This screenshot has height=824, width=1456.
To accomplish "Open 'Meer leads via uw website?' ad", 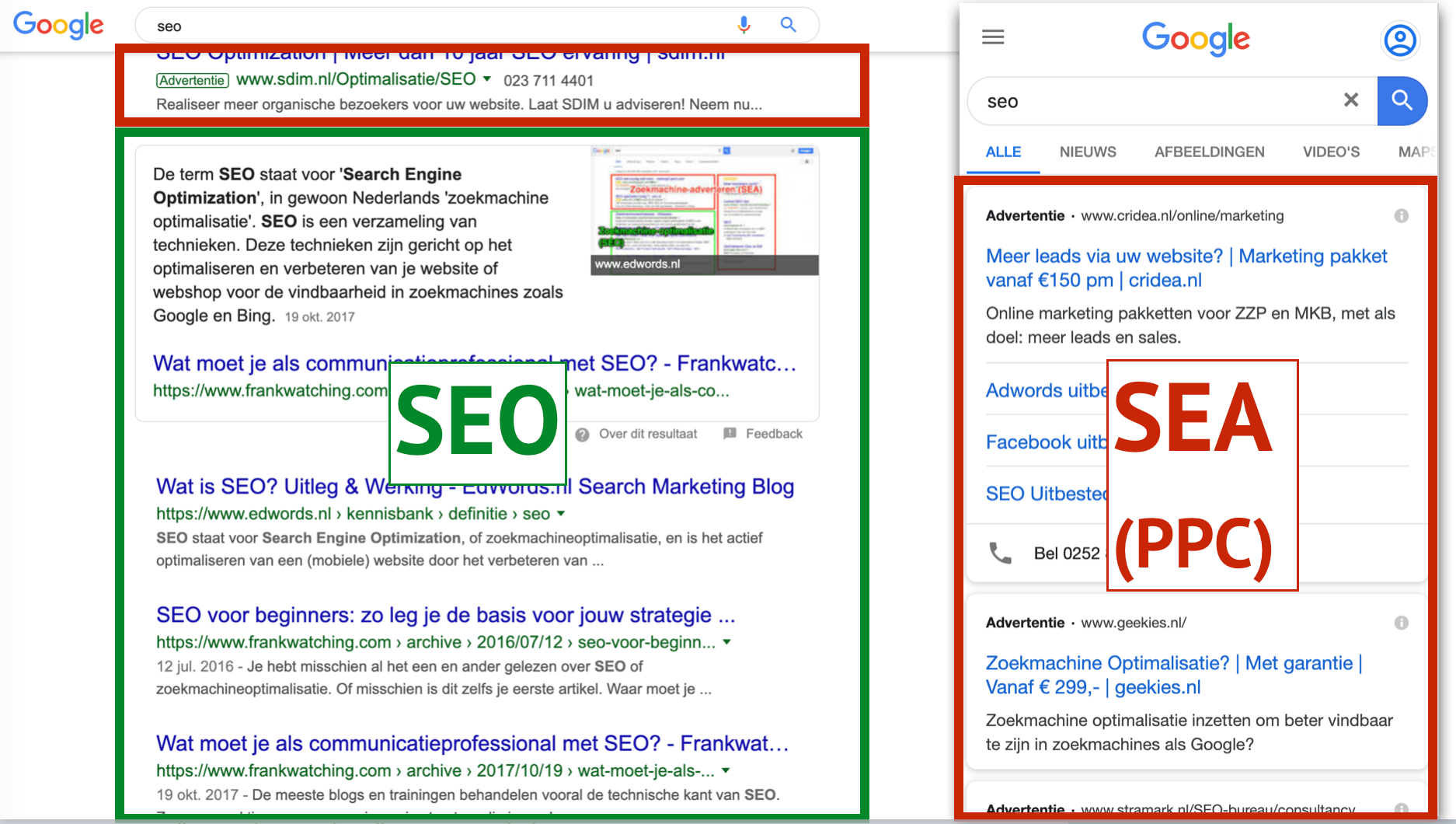I will click(1186, 268).
